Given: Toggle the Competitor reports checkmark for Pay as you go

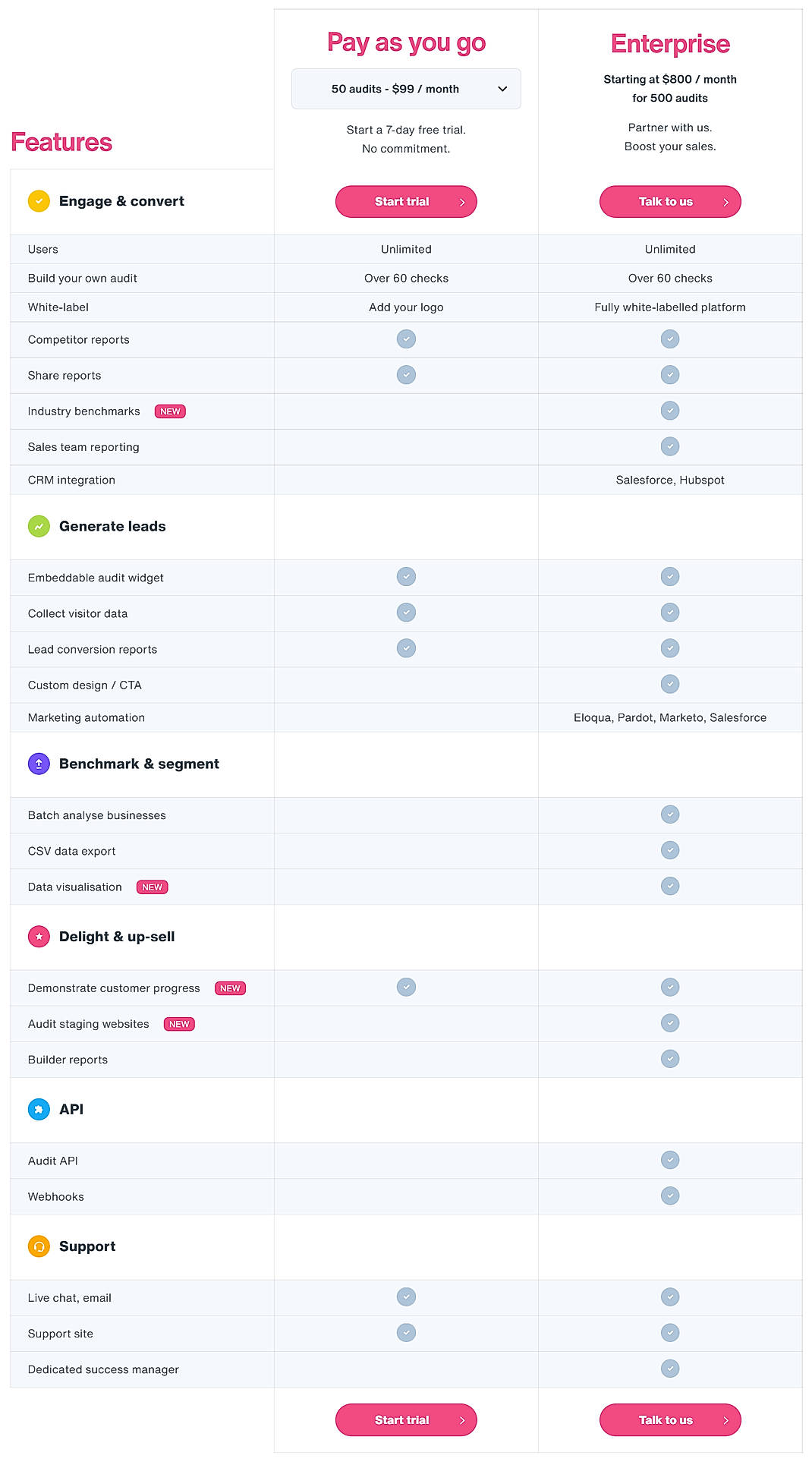Looking at the screenshot, I should (x=405, y=339).
